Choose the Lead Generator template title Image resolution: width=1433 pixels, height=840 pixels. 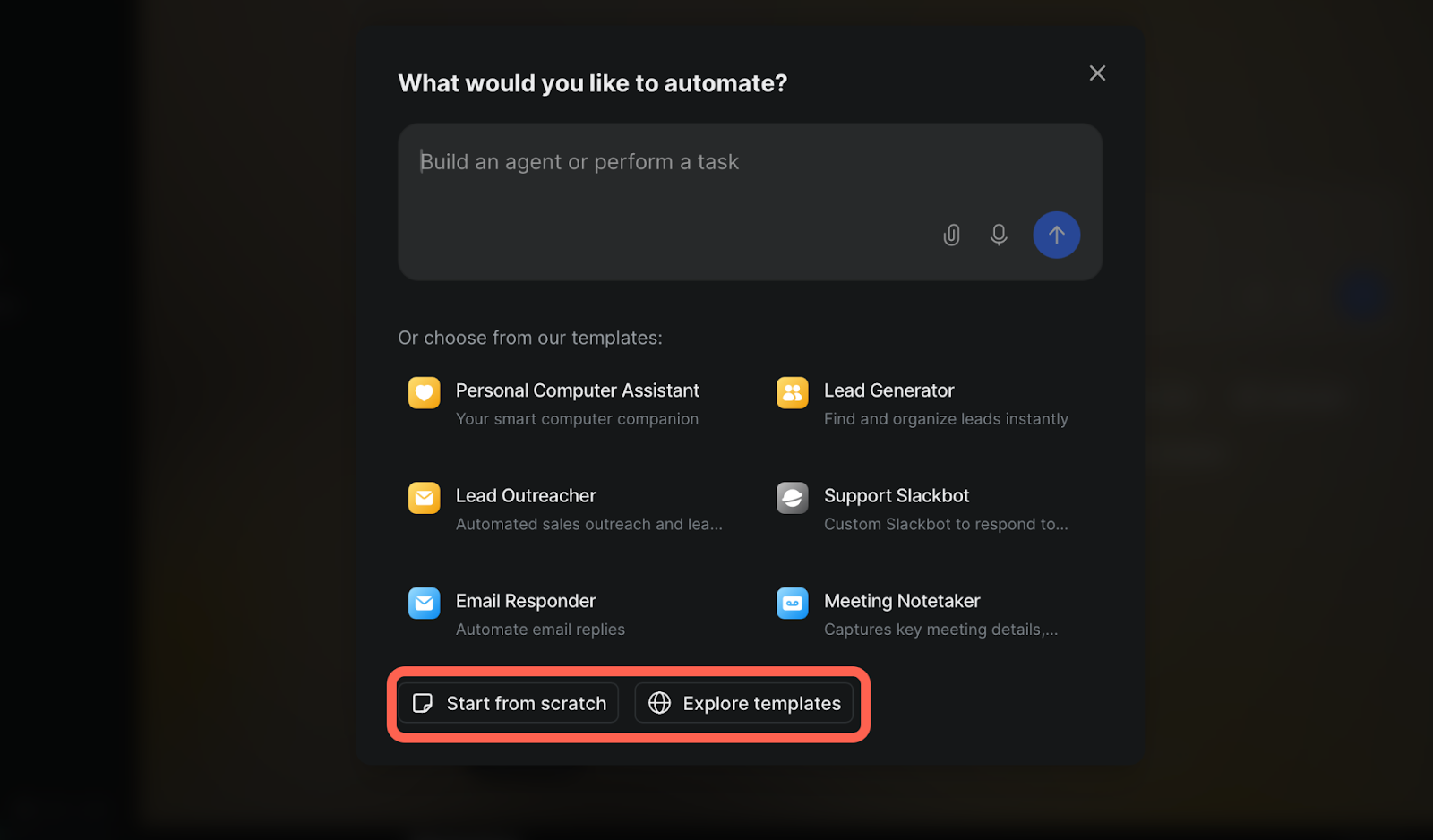[888, 390]
